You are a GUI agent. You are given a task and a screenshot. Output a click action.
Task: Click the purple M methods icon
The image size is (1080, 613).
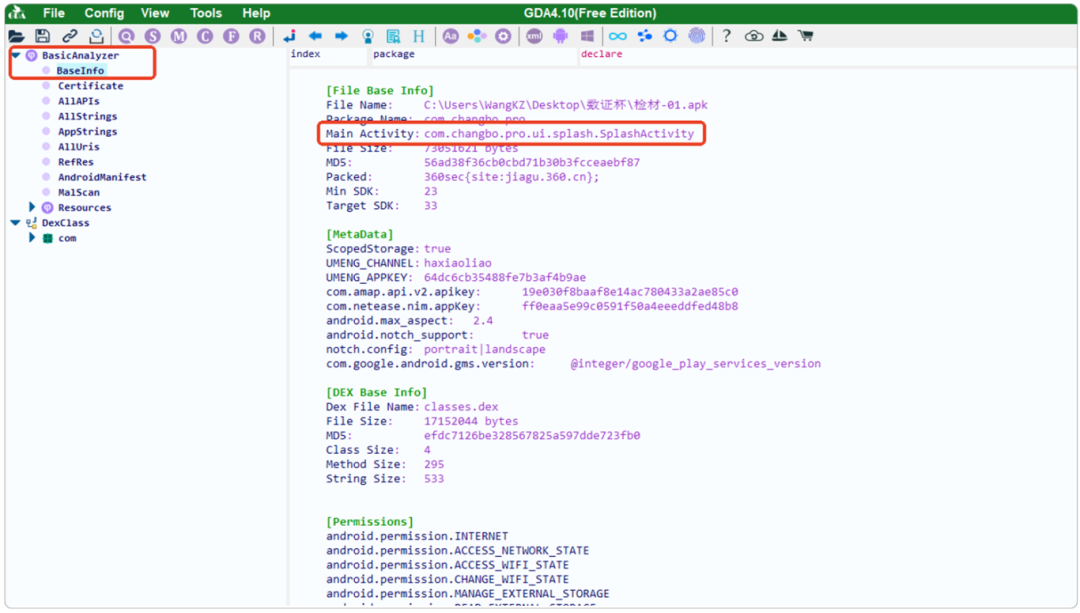(x=178, y=36)
